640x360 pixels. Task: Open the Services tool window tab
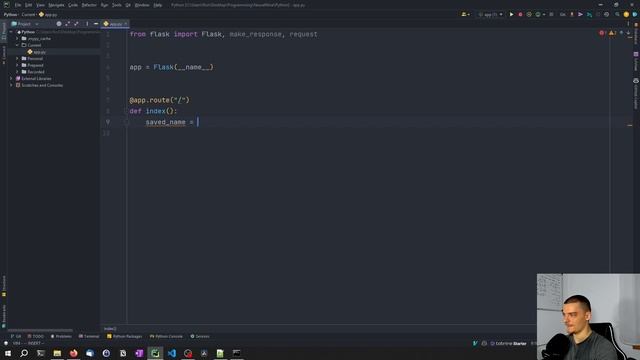200,336
